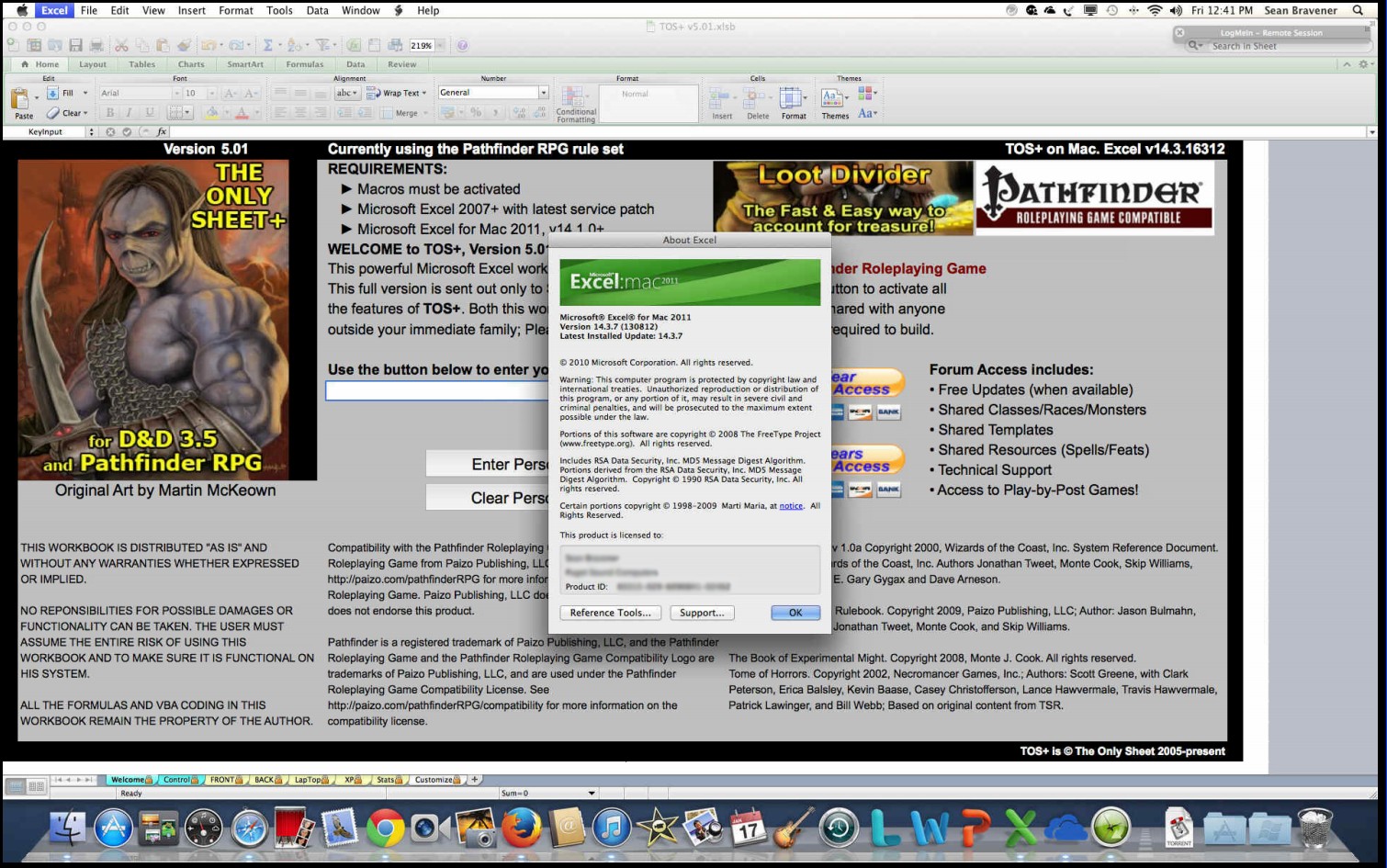
Task: Click the Format Cells ribbon icon
Action: tap(791, 97)
